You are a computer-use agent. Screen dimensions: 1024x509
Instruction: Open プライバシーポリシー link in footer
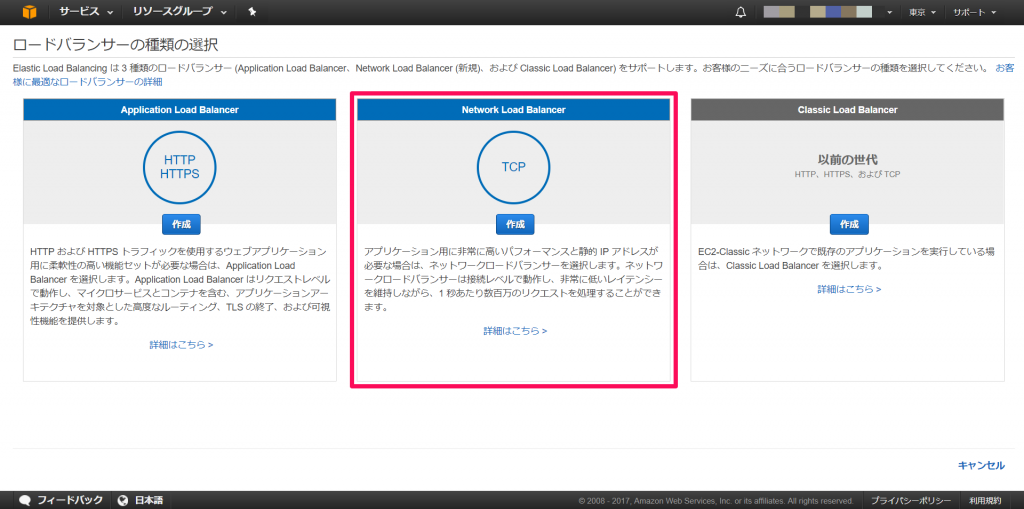click(x=910, y=501)
